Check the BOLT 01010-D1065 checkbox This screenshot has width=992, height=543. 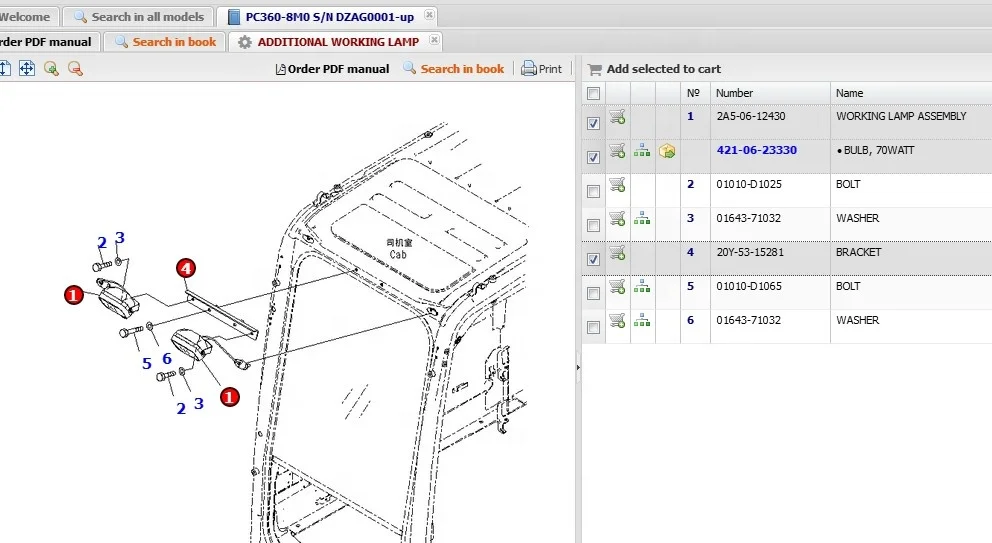pyautogui.click(x=593, y=293)
